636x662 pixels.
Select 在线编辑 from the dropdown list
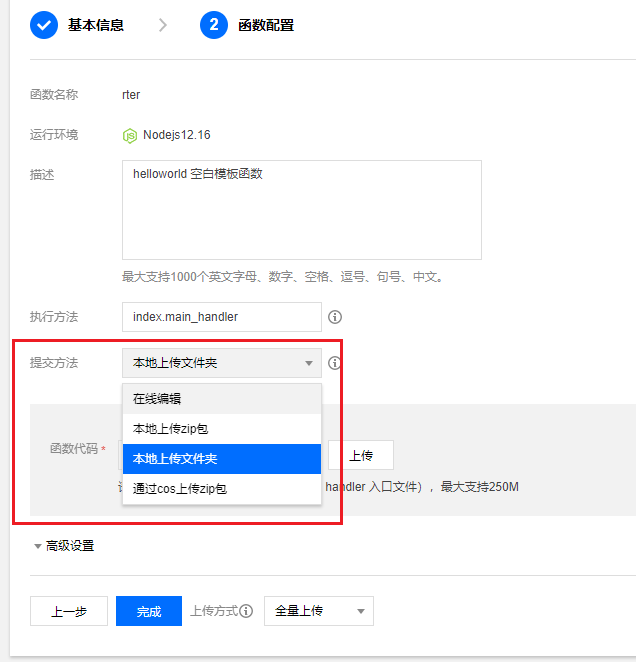point(221,399)
